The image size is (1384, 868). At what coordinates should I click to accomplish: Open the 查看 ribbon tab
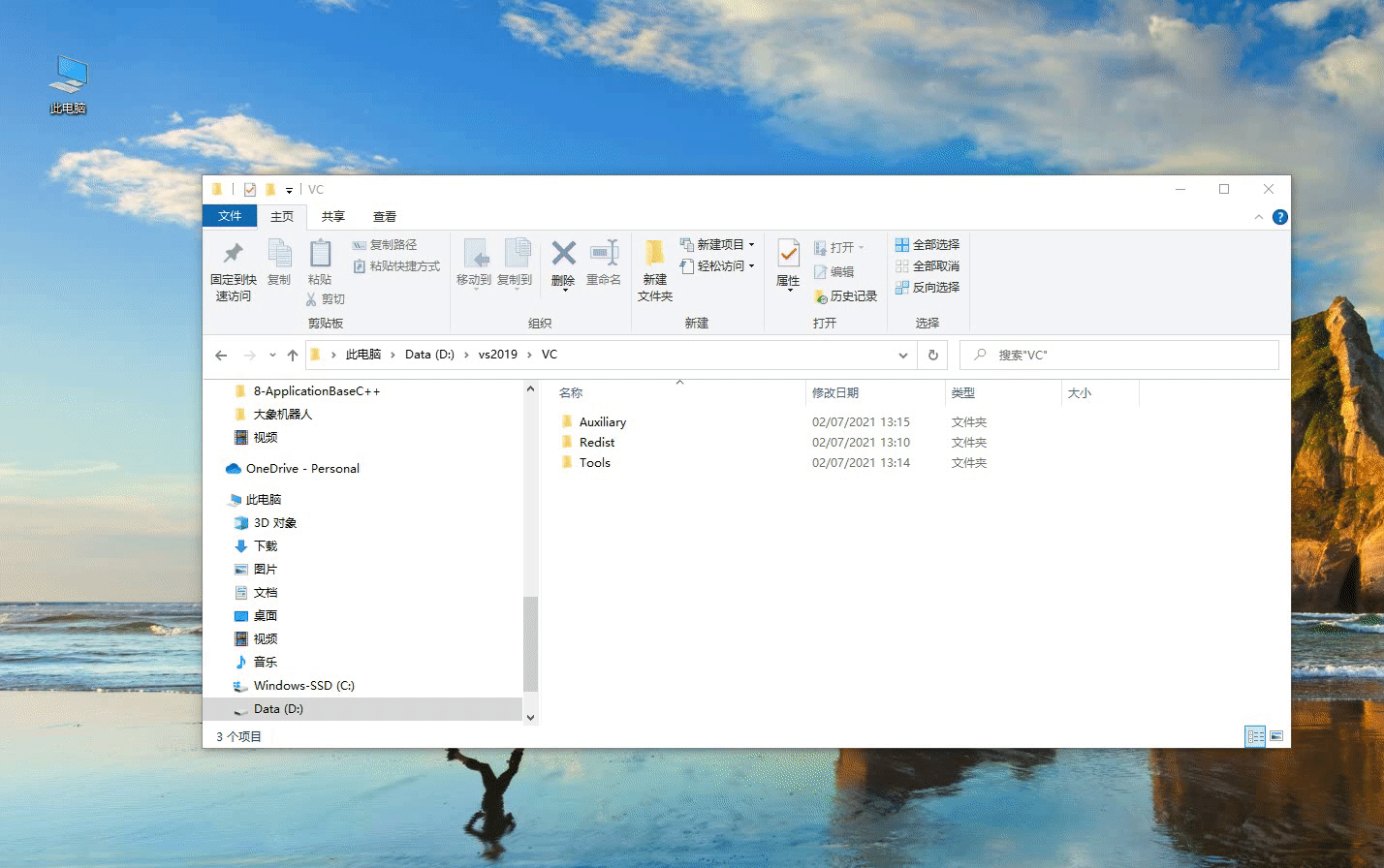click(x=385, y=217)
